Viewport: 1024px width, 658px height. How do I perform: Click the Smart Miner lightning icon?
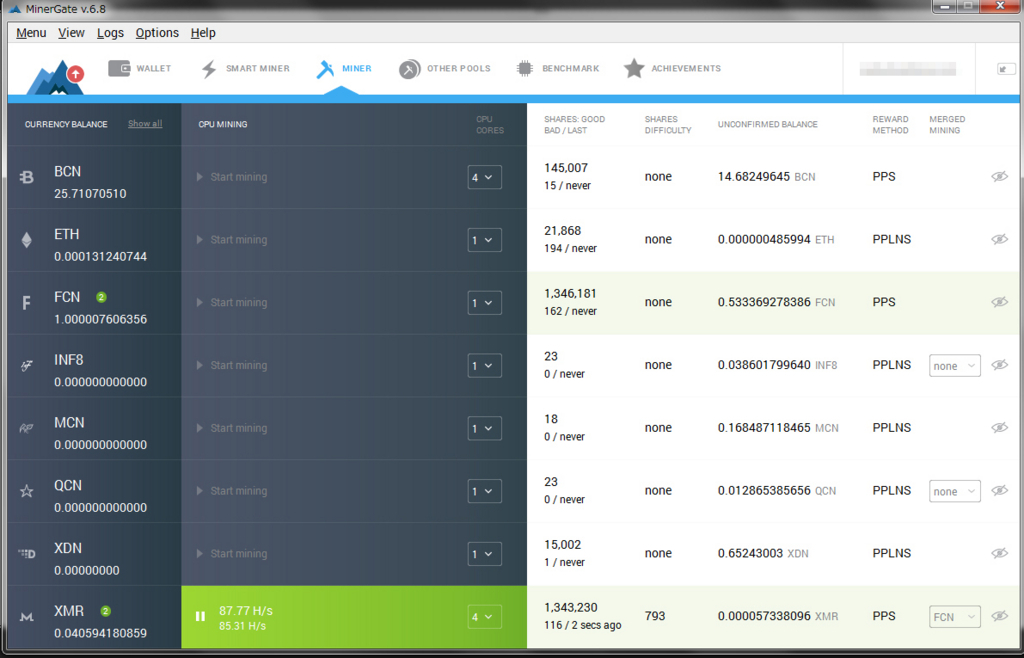[x=209, y=69]
